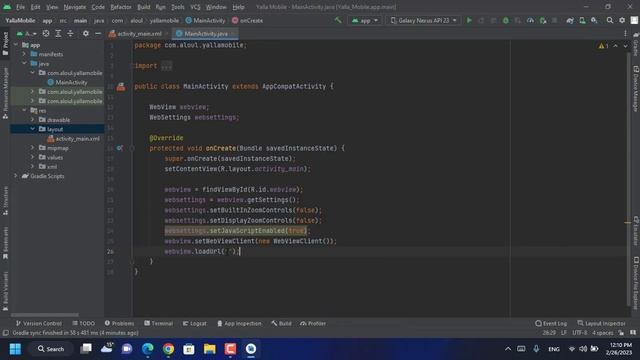The image size is (640, 360).
Task: Click Select Opened File target icon in Project panel
Action: pos(46,33)
